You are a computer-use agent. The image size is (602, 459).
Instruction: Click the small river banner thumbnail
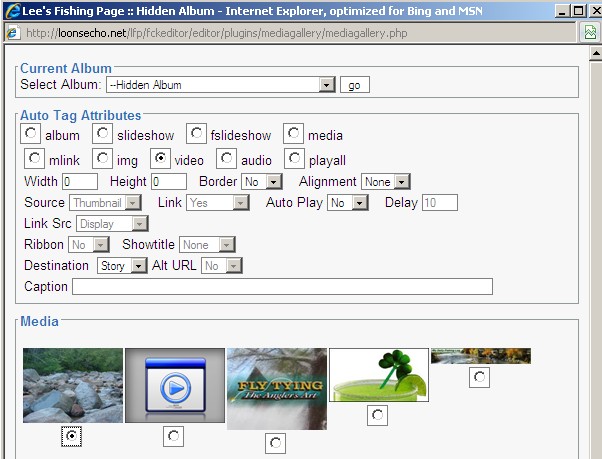tap(480, 356)
